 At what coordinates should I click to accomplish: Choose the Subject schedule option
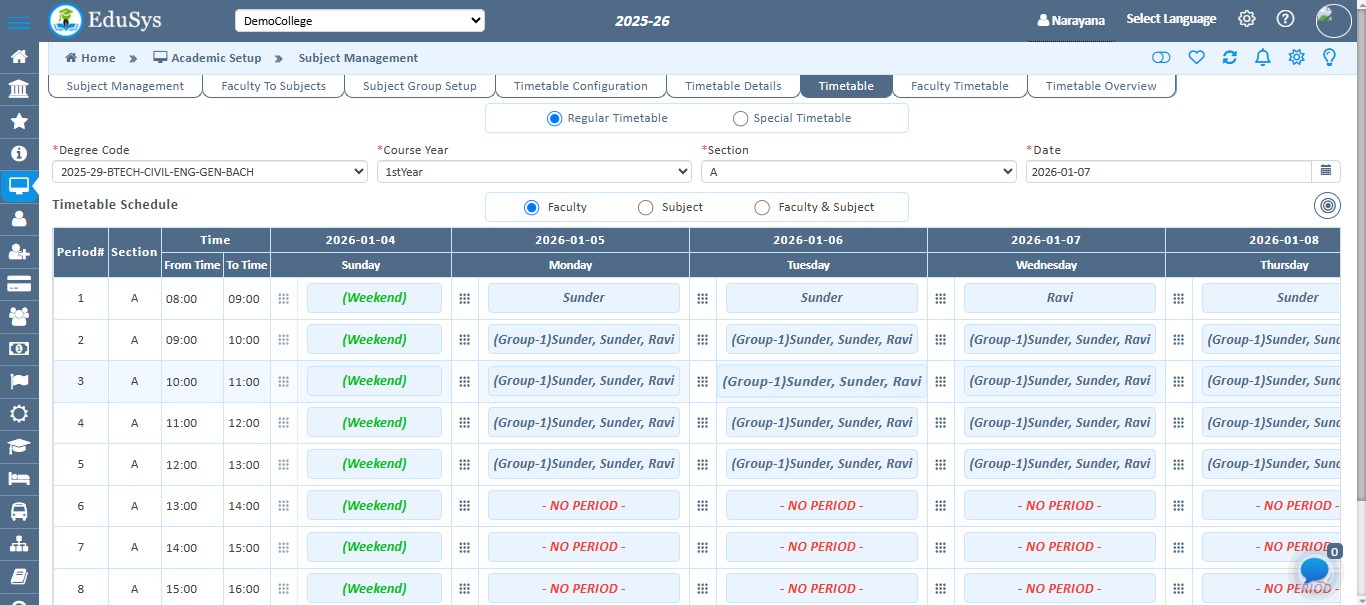tap(645, 207)
